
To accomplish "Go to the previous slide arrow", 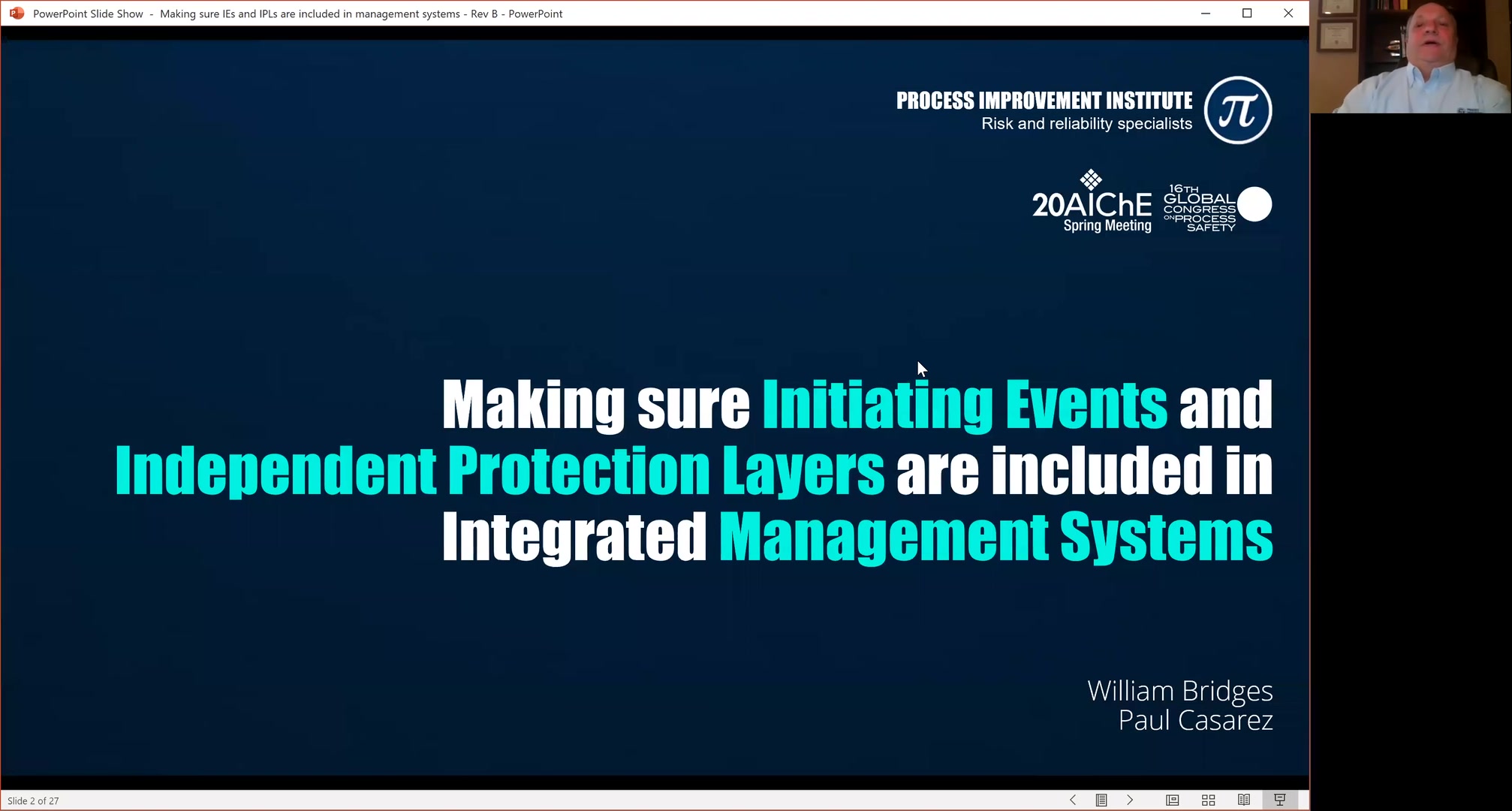I will [1073, 800].
